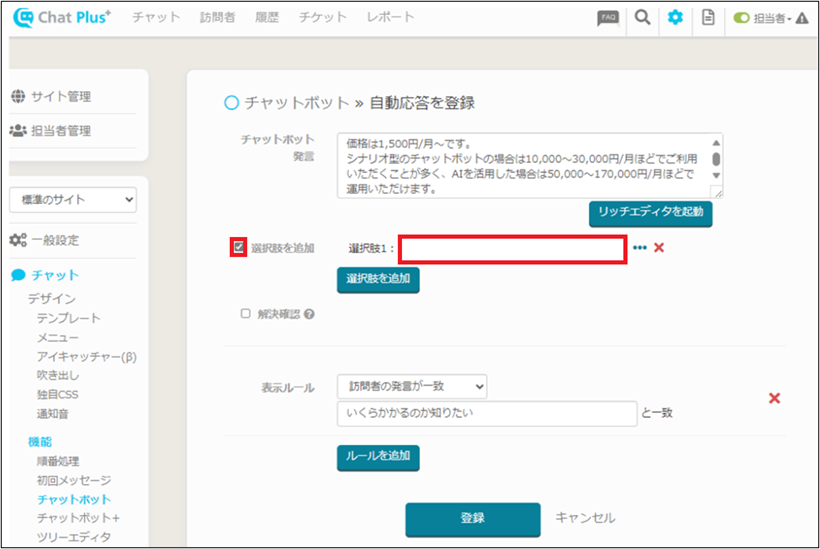Open the レポート menu
The width and height of the screenshot is (820, 549).
390,18
